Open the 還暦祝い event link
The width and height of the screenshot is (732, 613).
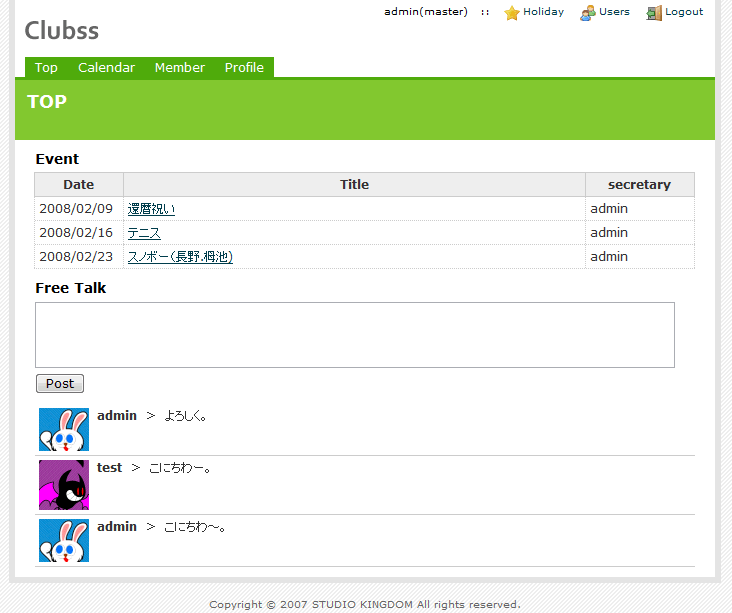point(151,209)
